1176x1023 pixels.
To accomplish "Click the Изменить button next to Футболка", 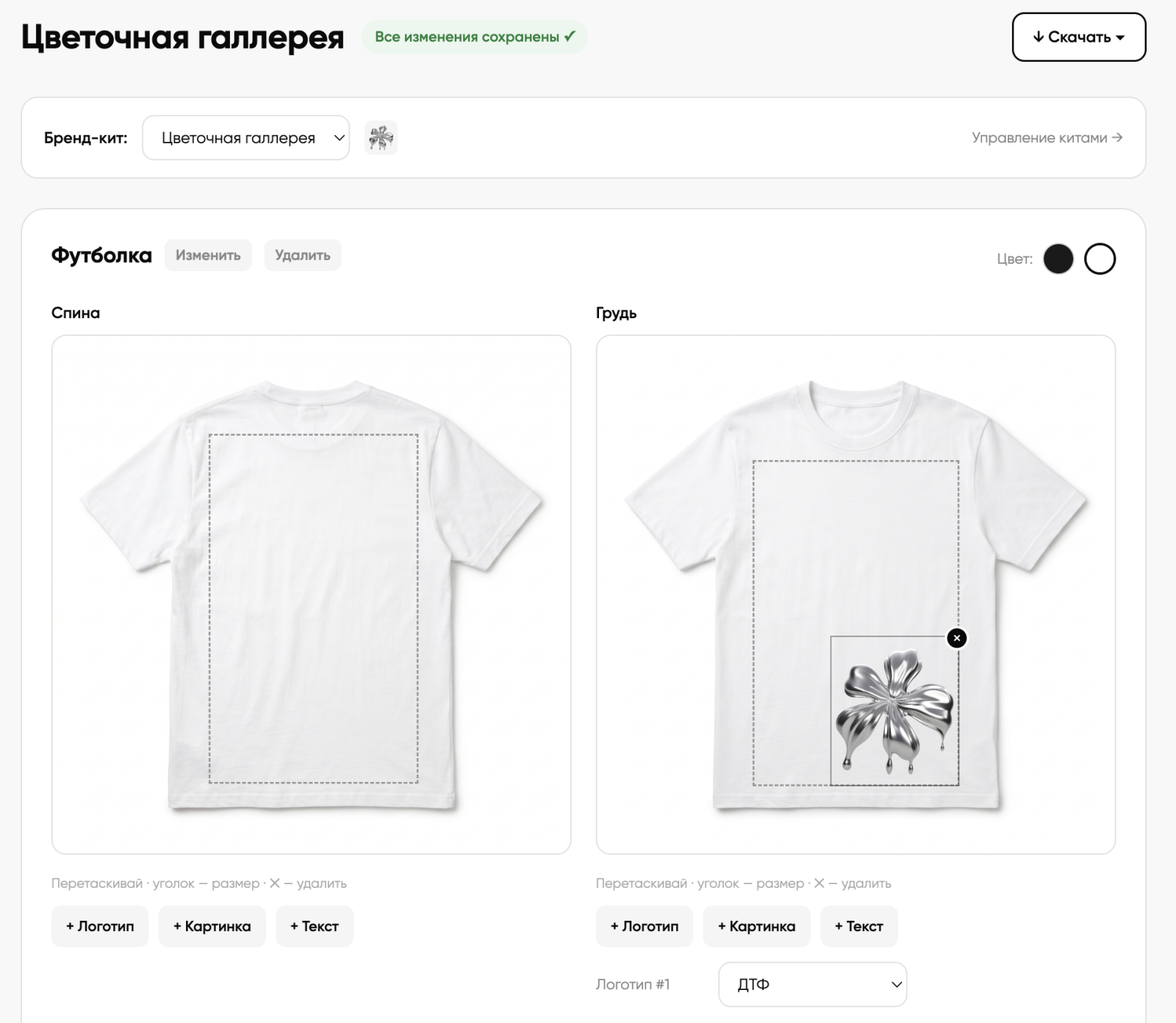I will pos(208,255).
